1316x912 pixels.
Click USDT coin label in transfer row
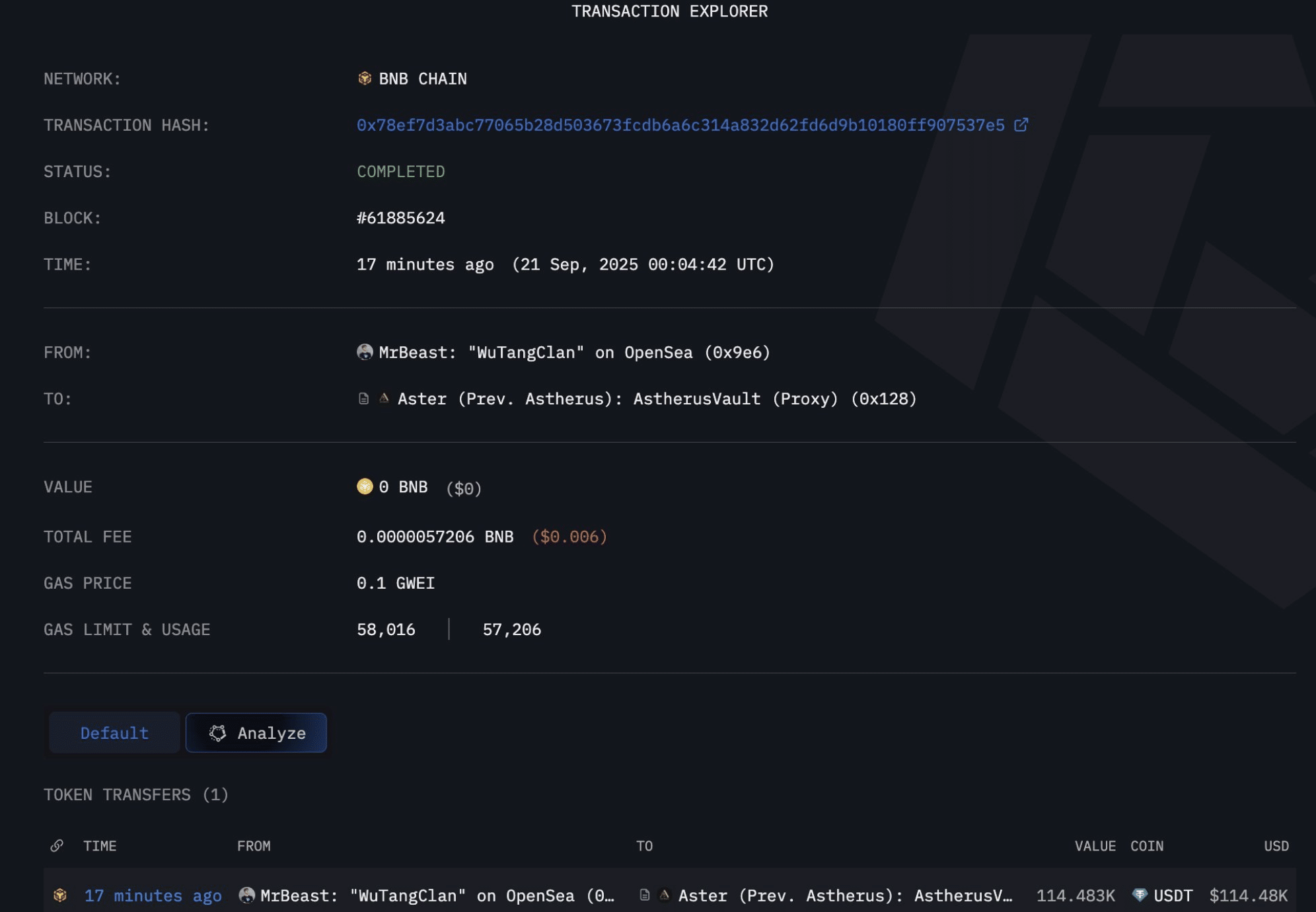(x=1173, y=895)
